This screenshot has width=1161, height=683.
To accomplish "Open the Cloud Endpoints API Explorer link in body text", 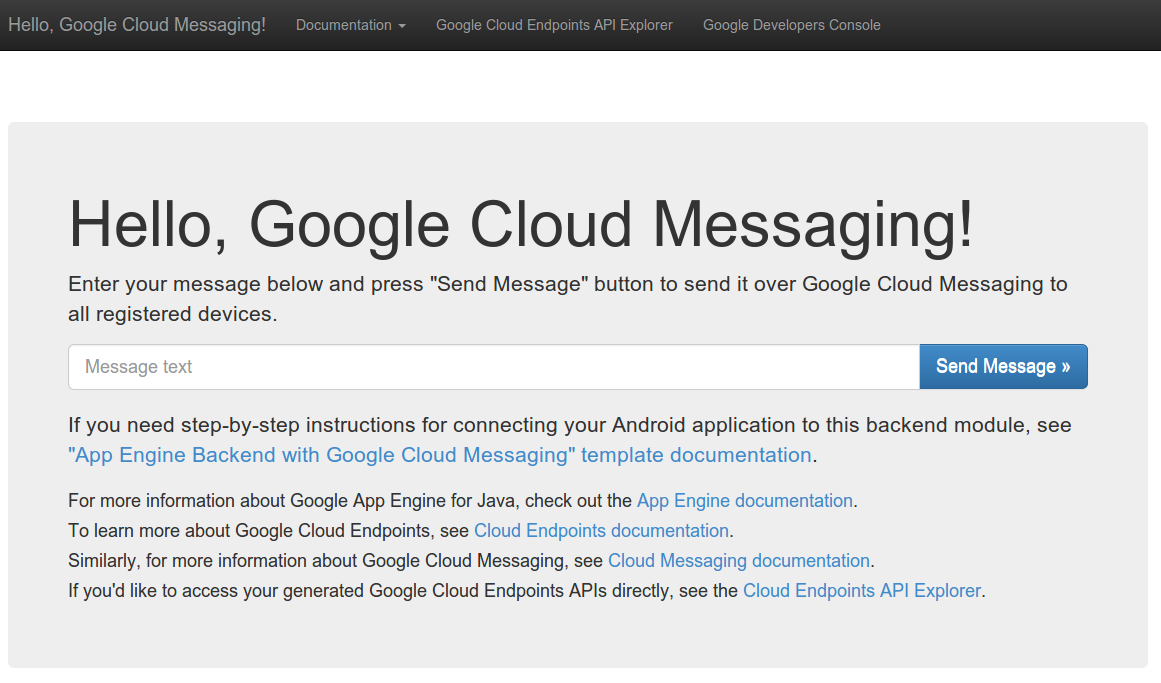I will click(862, 591).
